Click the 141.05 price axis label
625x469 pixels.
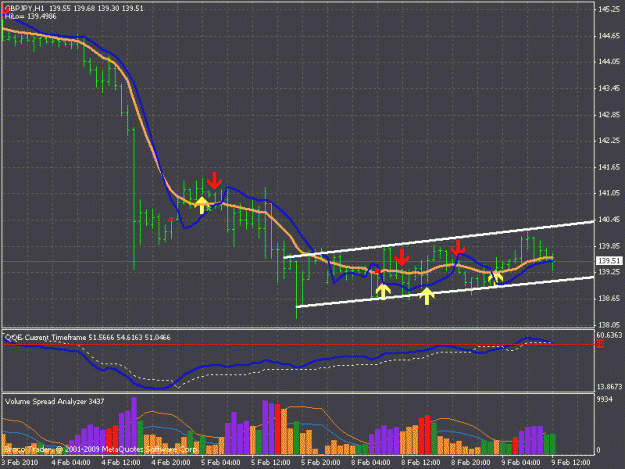609,193
